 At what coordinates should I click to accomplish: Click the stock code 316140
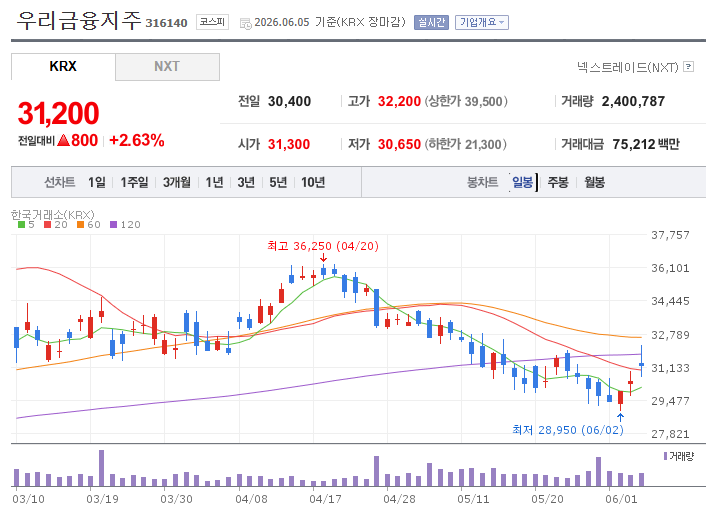[166, 23]
